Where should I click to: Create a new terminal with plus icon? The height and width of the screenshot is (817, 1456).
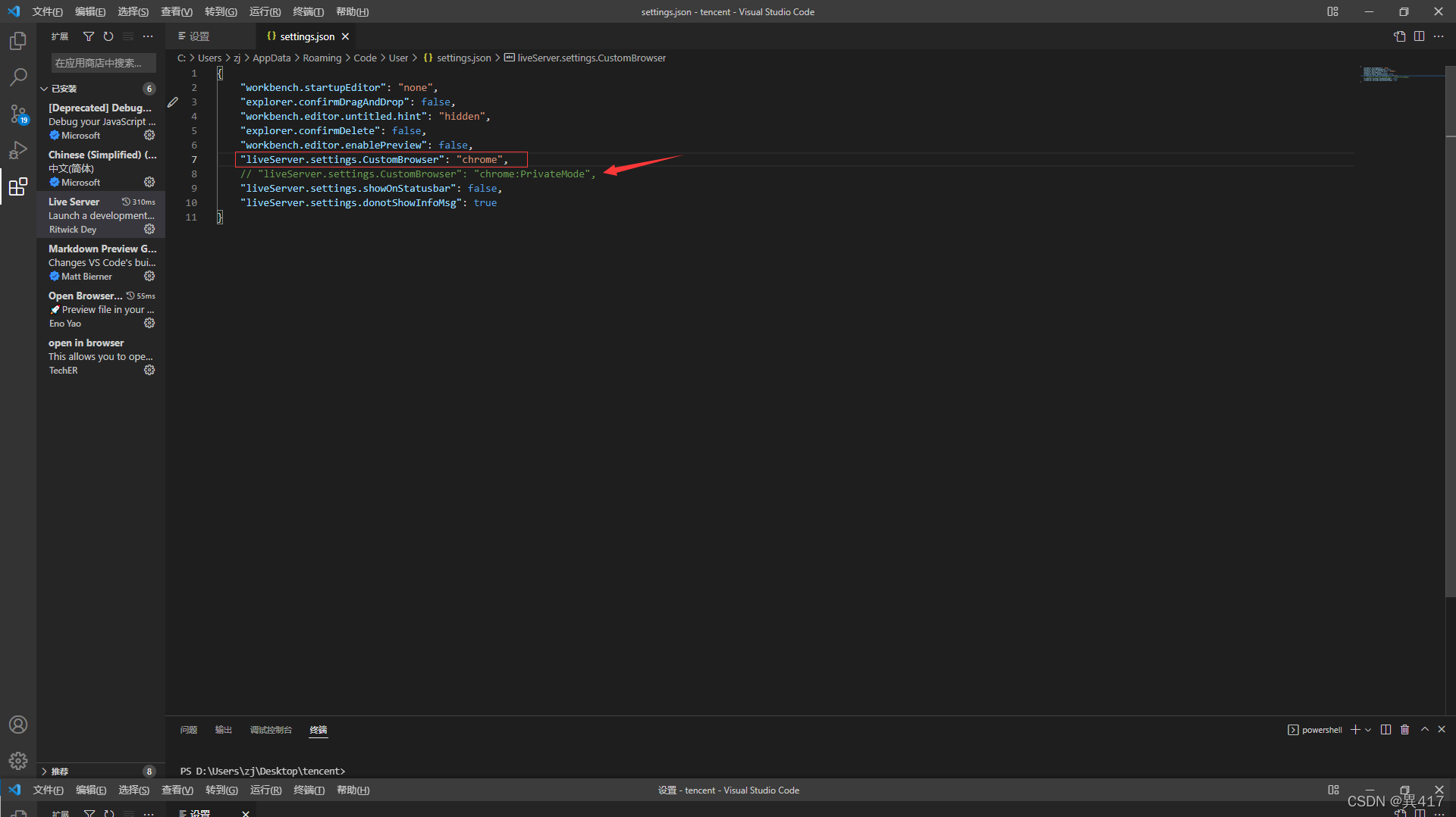point(1355,729)
